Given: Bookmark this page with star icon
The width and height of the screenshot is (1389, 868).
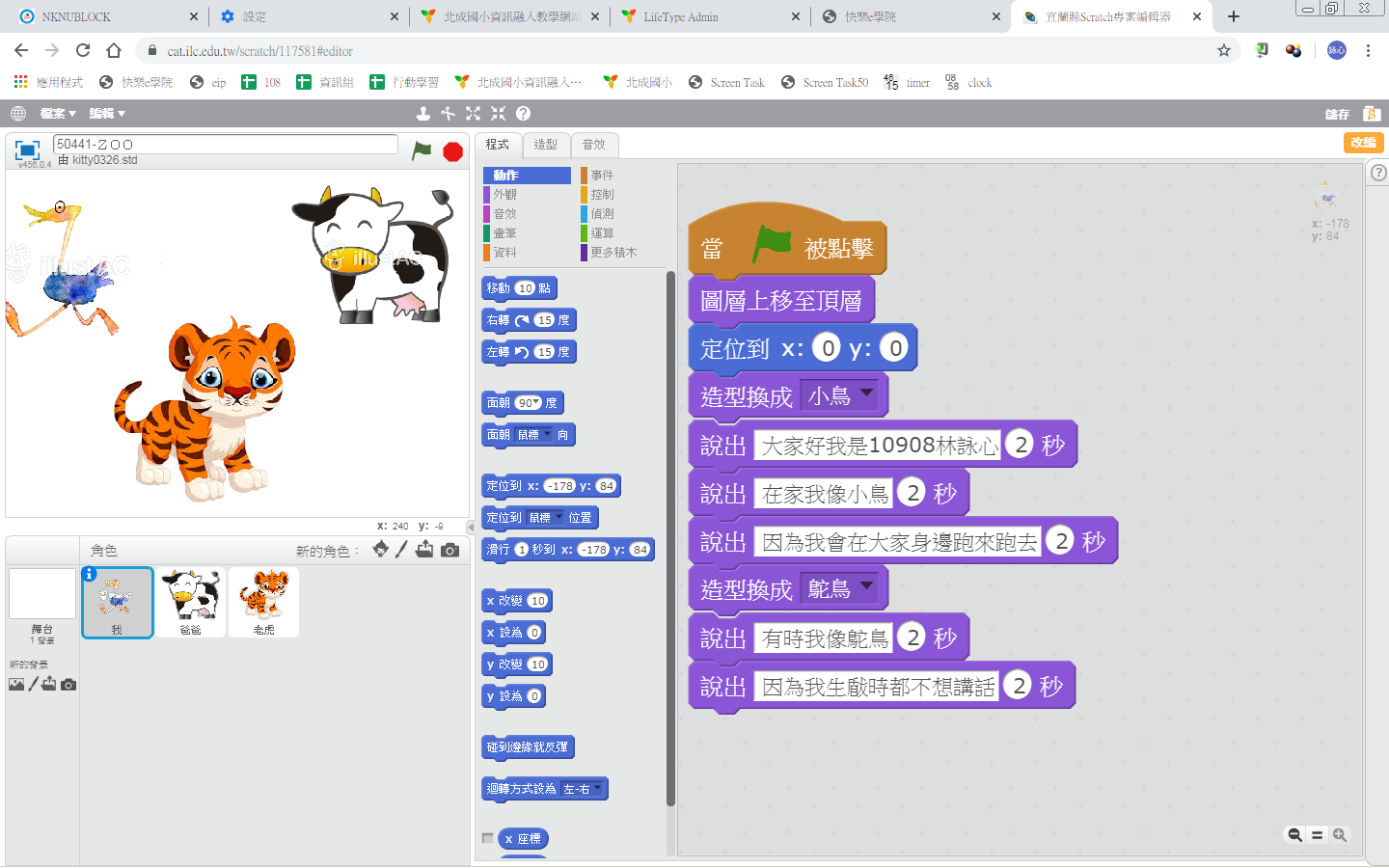Looking at the screenshot, I should point(1224,50).
